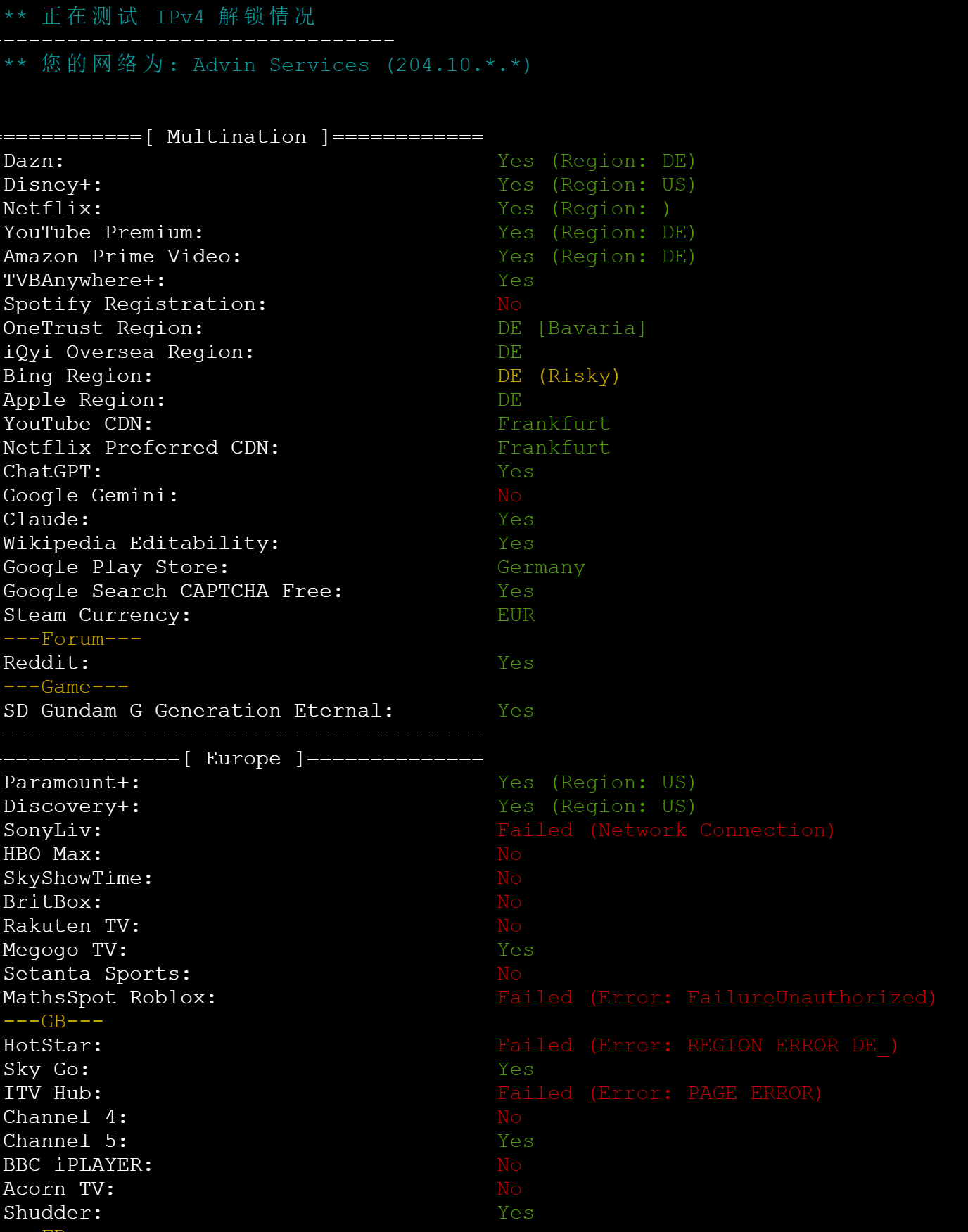Click the BBC iPLAYER label
Screen dimensions: 968x1232
(77, 1165)
